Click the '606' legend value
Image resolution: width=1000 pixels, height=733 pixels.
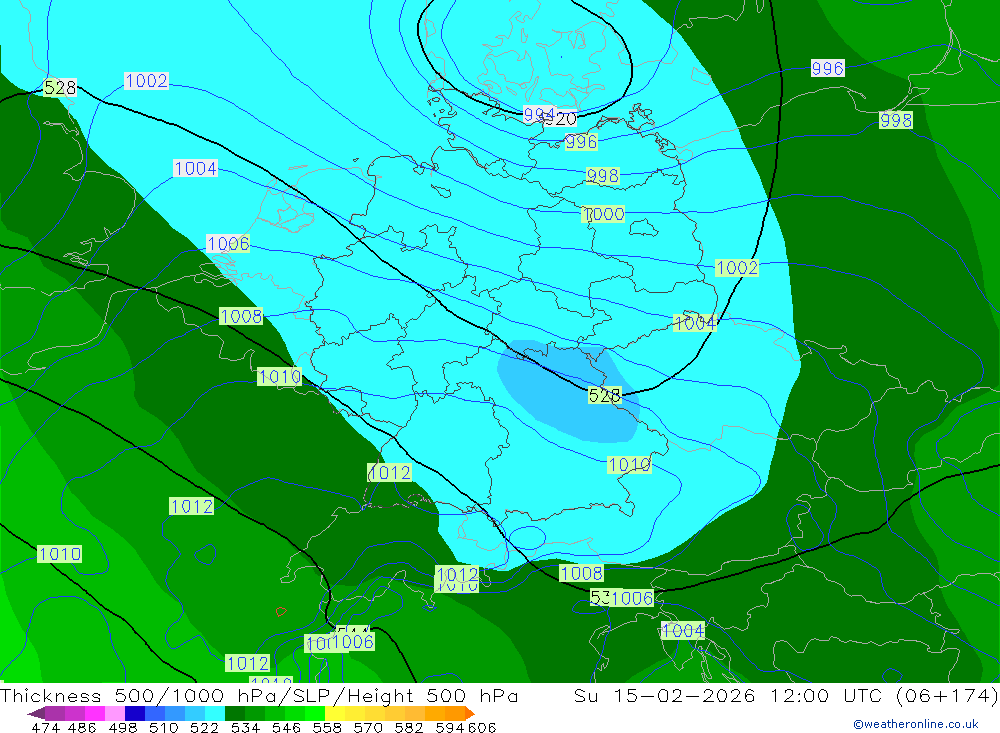(482, 727)
